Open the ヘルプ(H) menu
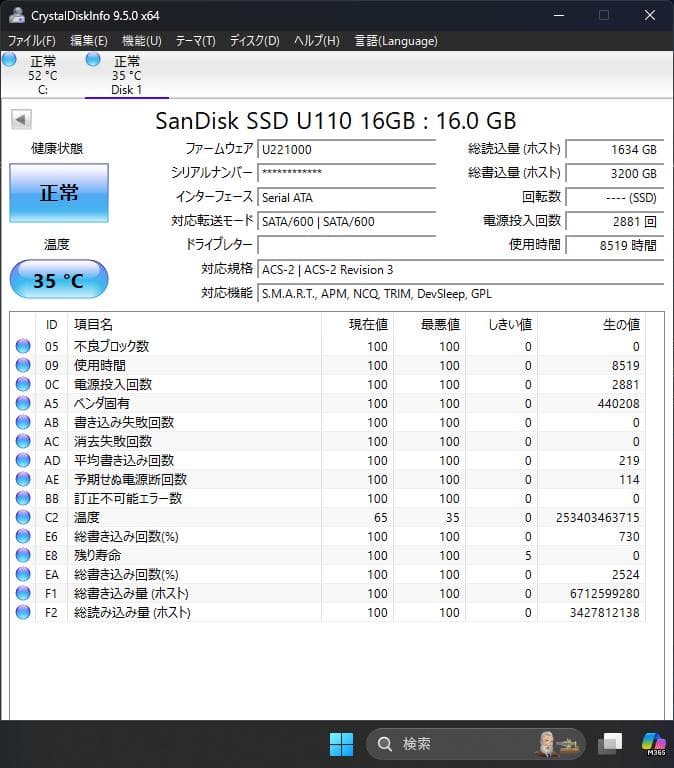 click(317, 41)
